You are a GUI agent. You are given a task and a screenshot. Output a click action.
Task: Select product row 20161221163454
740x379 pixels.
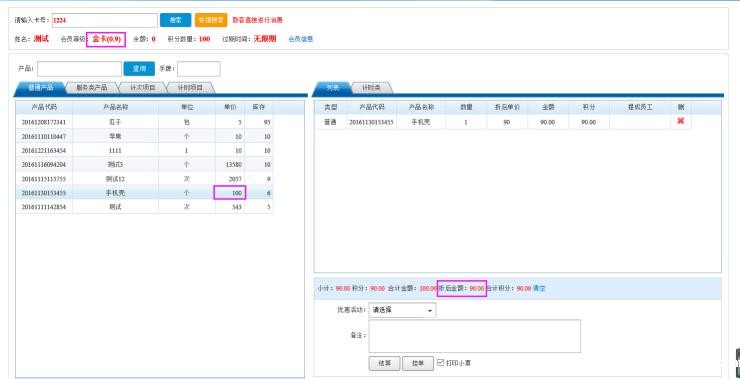[144, 151]
